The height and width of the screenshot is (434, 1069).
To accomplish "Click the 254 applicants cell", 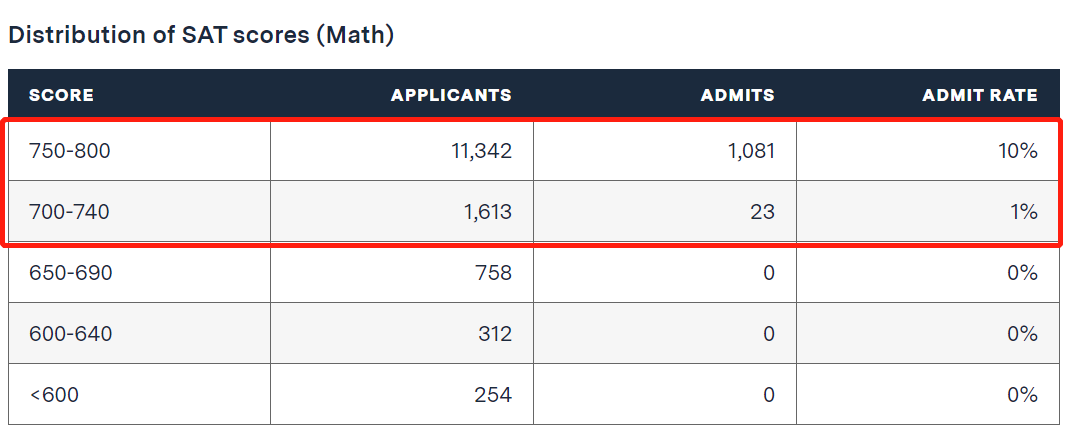I will (x=493, y=395).
